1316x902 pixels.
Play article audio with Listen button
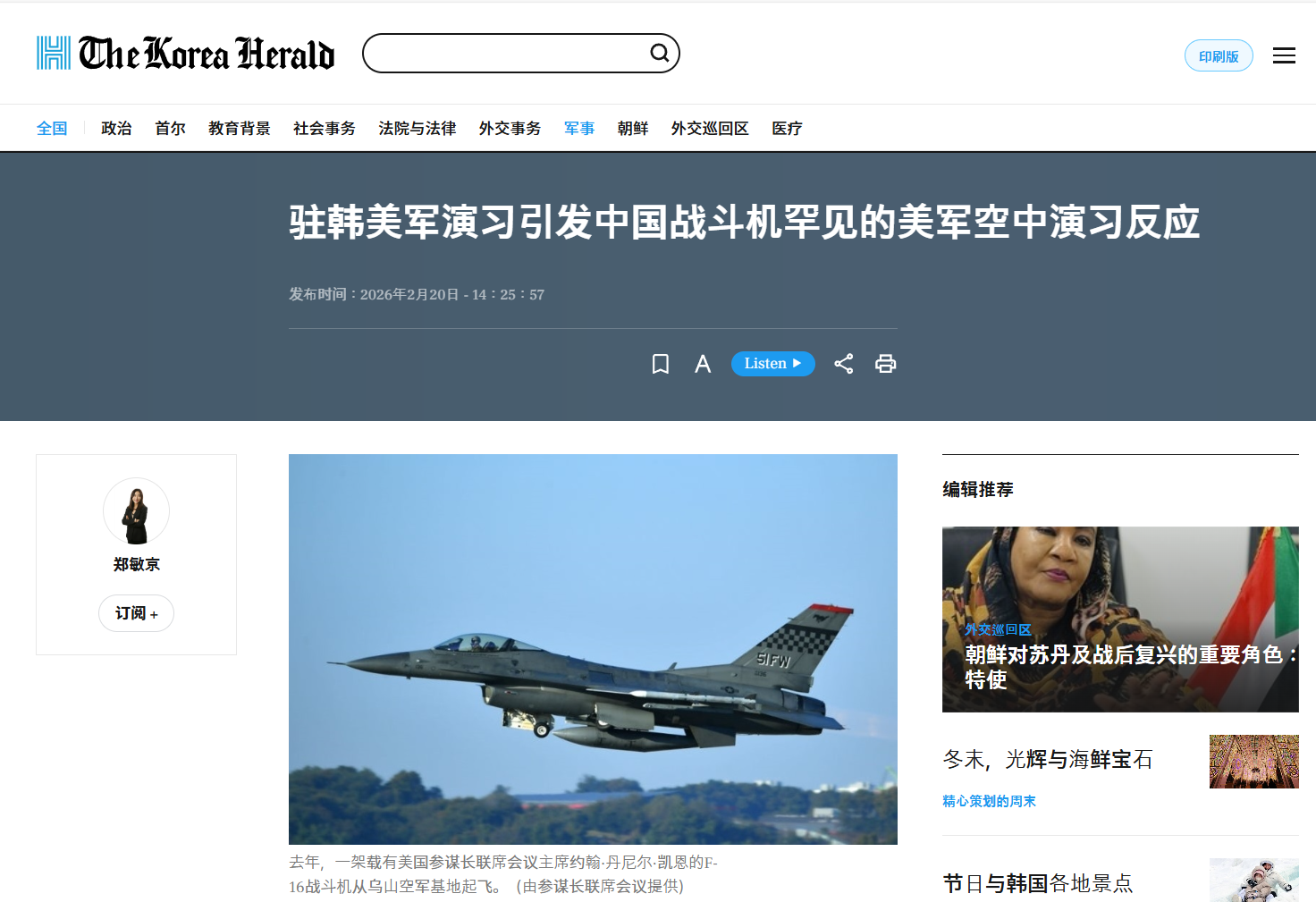pyautogui.click(x=773, y=364)
